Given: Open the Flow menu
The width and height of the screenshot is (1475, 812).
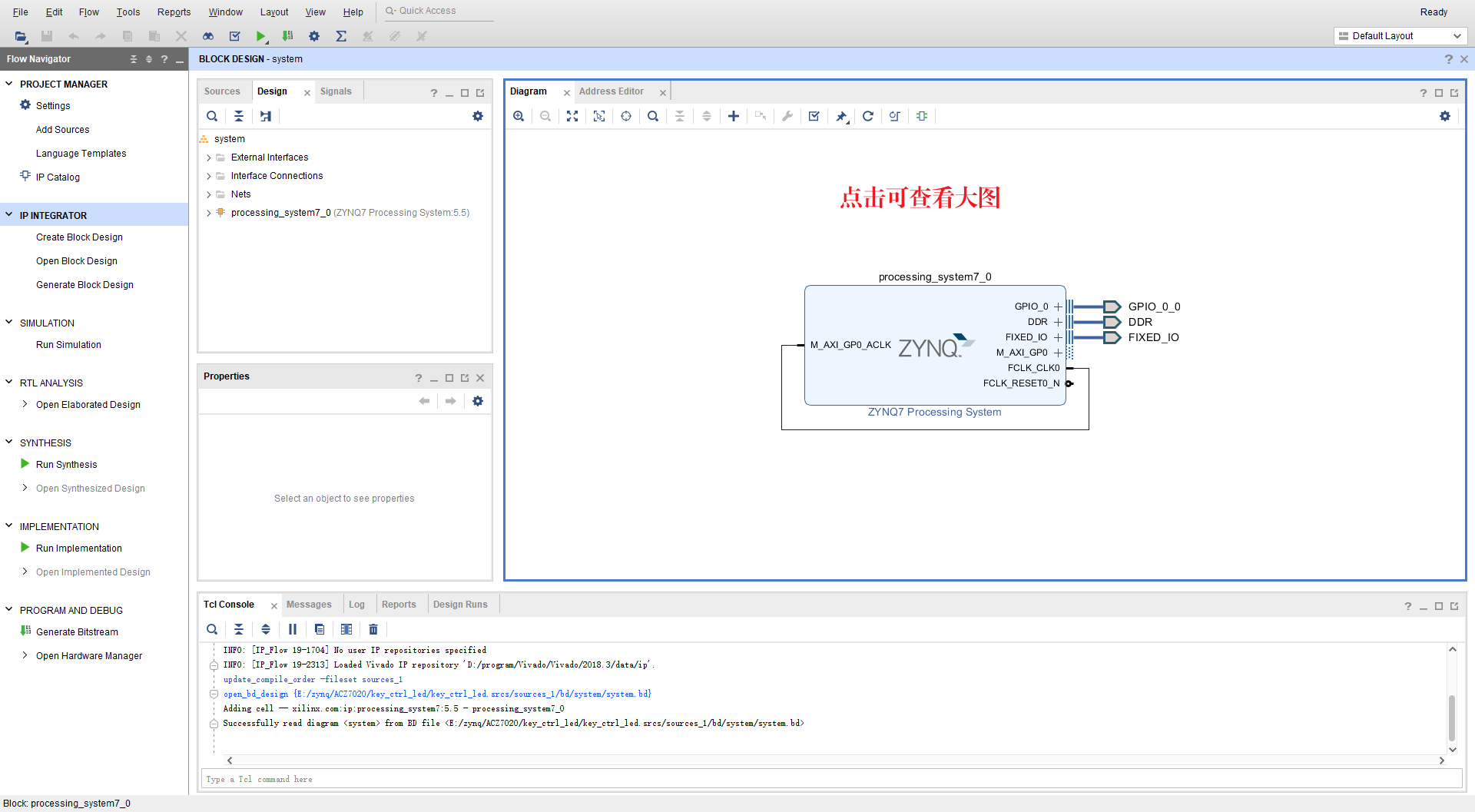Looking at the screenshot, I should 89,12.
